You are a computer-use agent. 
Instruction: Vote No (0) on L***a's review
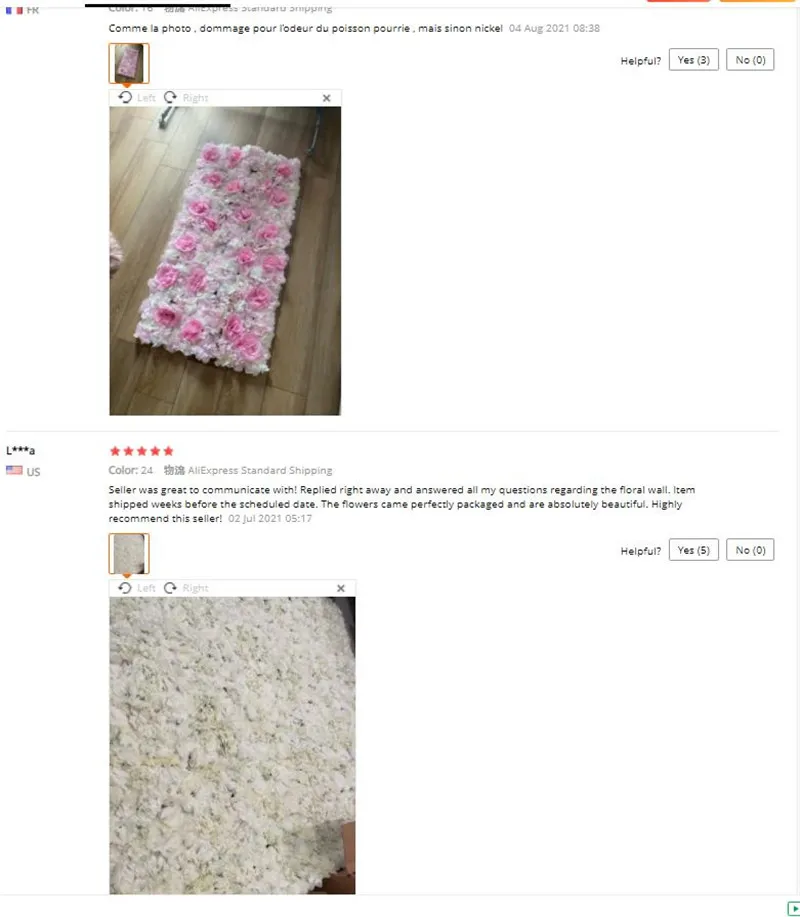point(750,550)
